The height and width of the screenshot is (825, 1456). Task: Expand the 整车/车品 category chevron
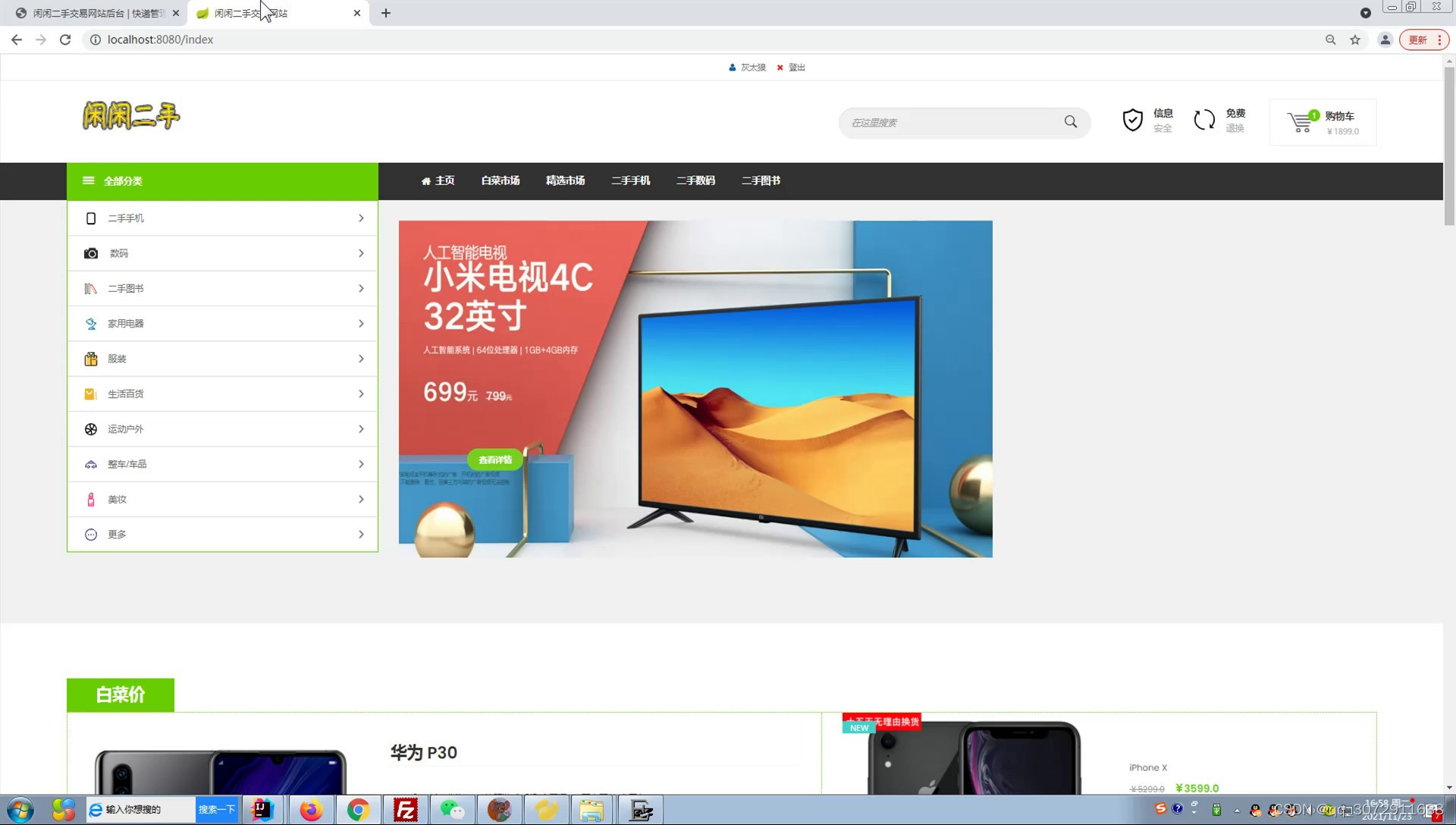click(361, 464)
